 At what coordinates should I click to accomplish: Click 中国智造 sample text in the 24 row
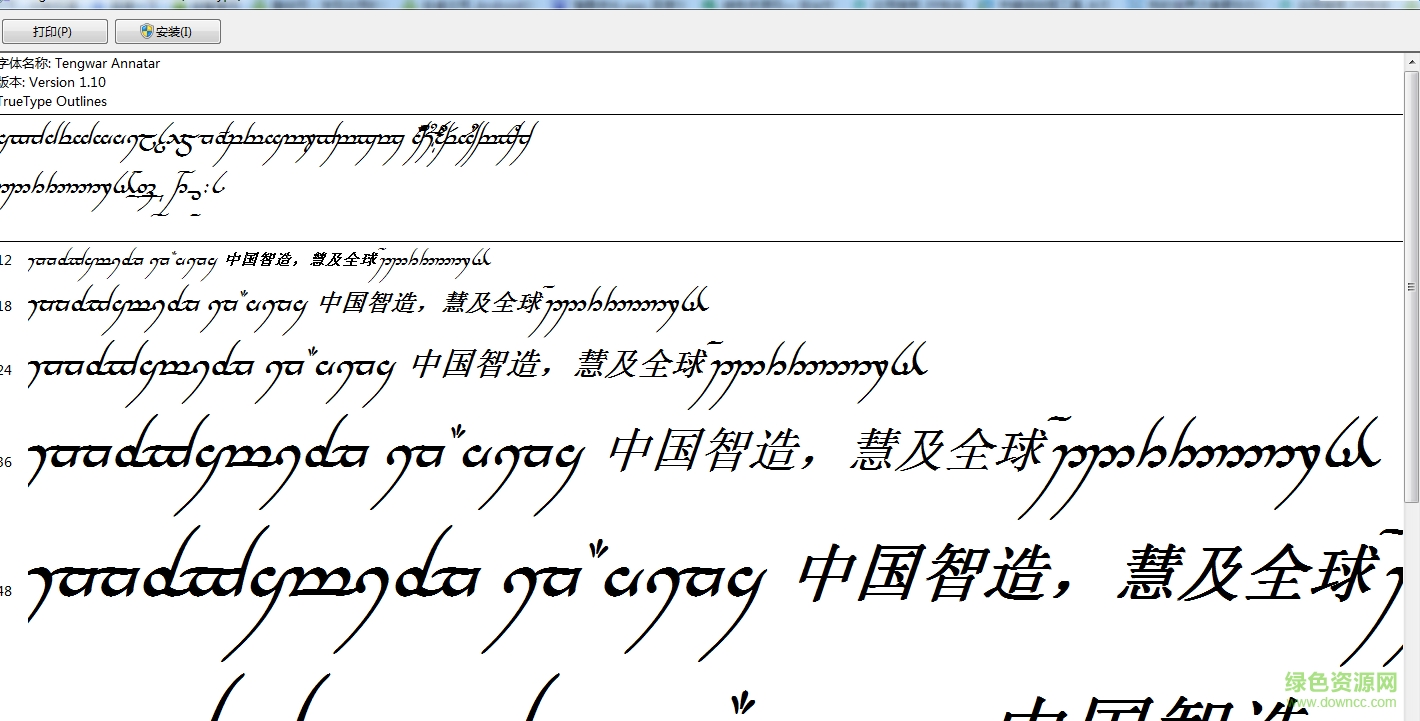[x=473, y=364]
